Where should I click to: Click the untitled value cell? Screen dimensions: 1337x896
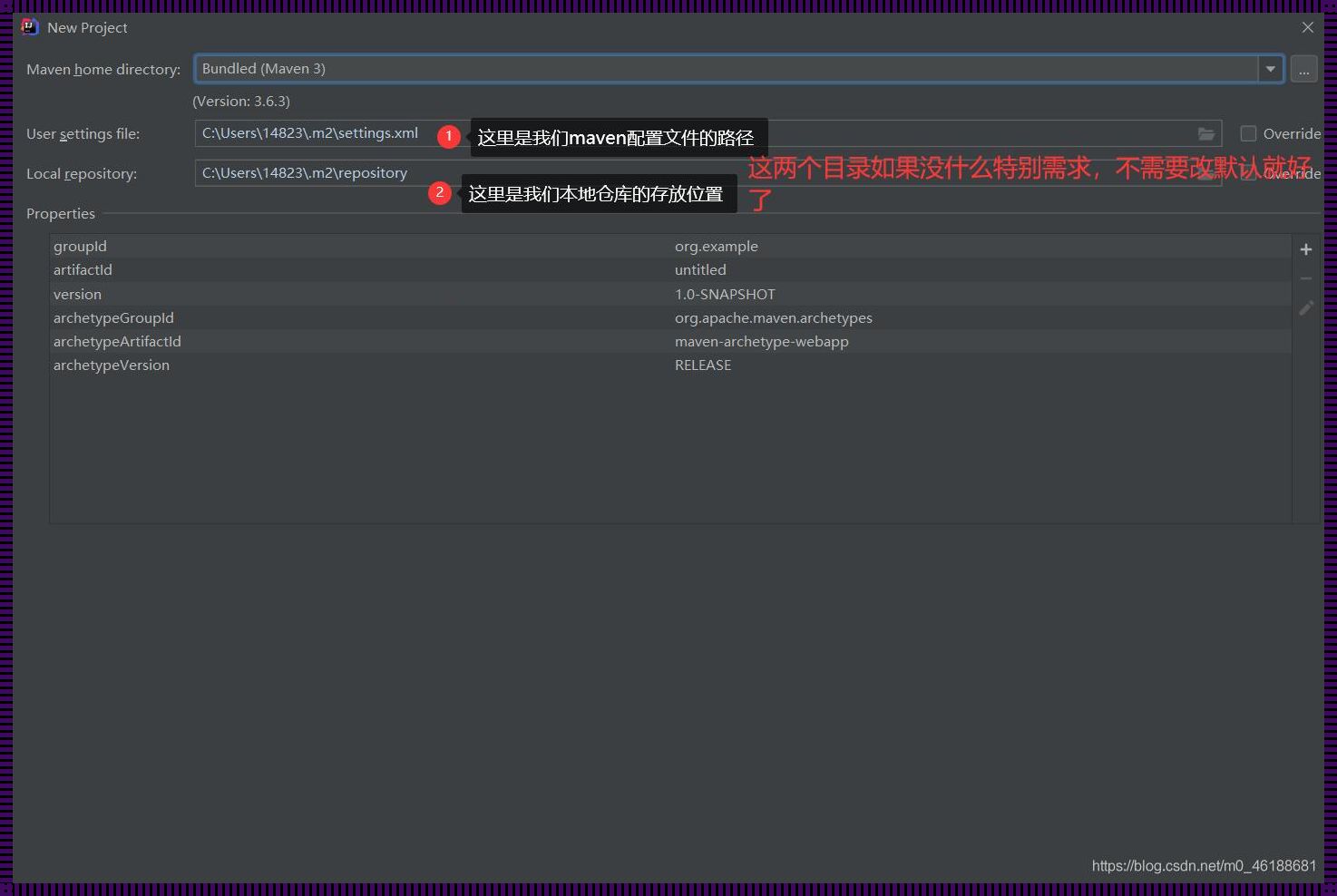(x=700, y=269)
